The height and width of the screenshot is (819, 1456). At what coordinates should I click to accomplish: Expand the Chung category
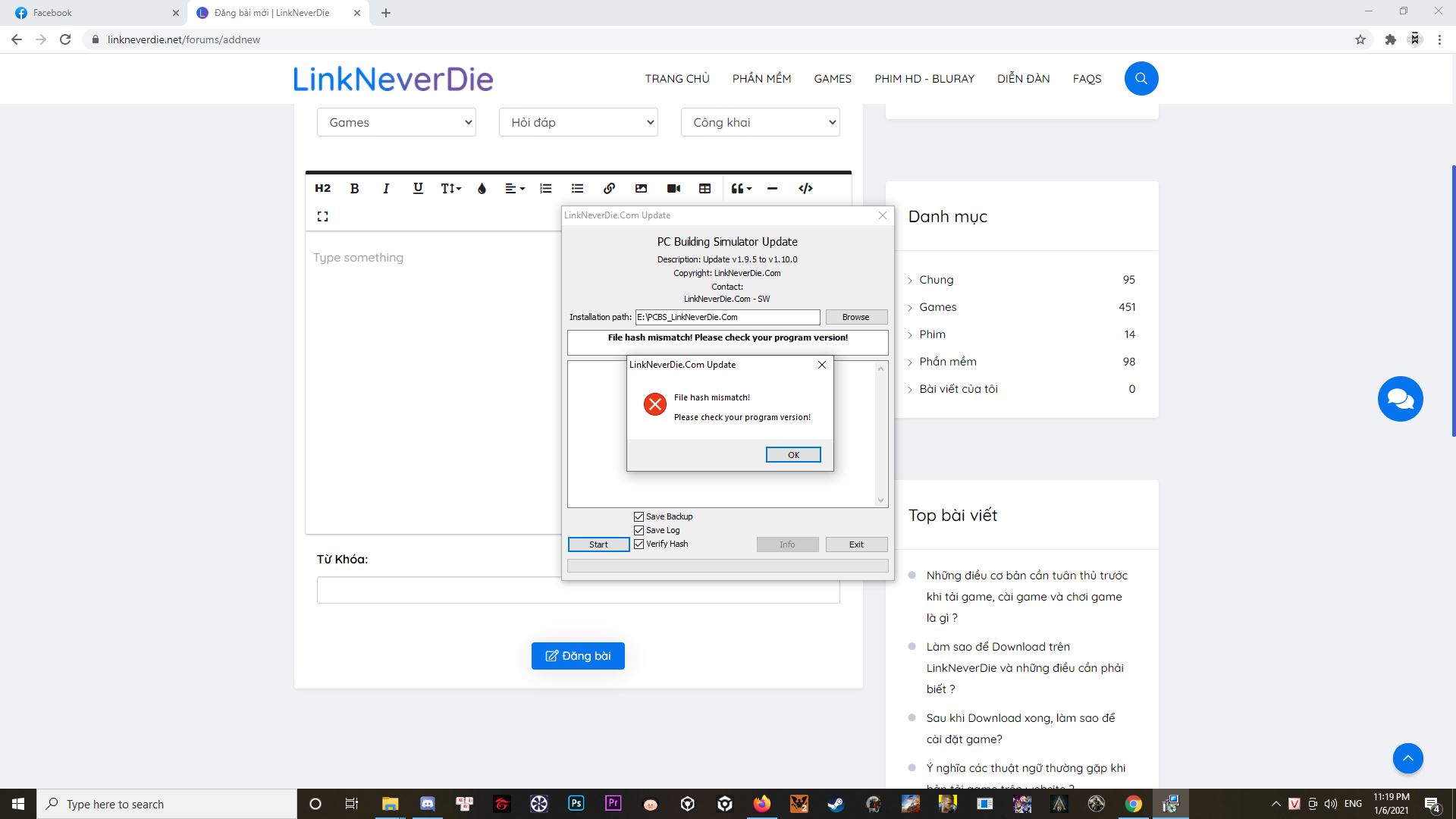(936, 280)
